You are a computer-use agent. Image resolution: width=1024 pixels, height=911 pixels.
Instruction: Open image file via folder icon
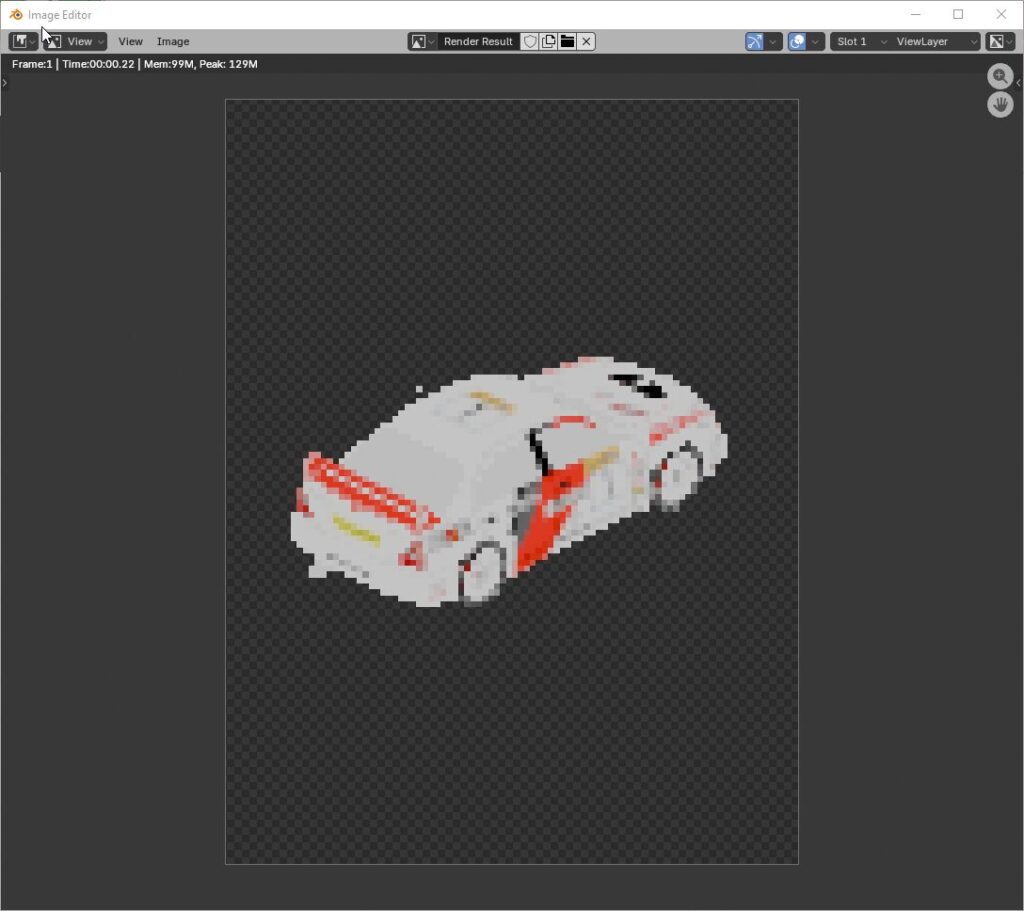[567, 41]
